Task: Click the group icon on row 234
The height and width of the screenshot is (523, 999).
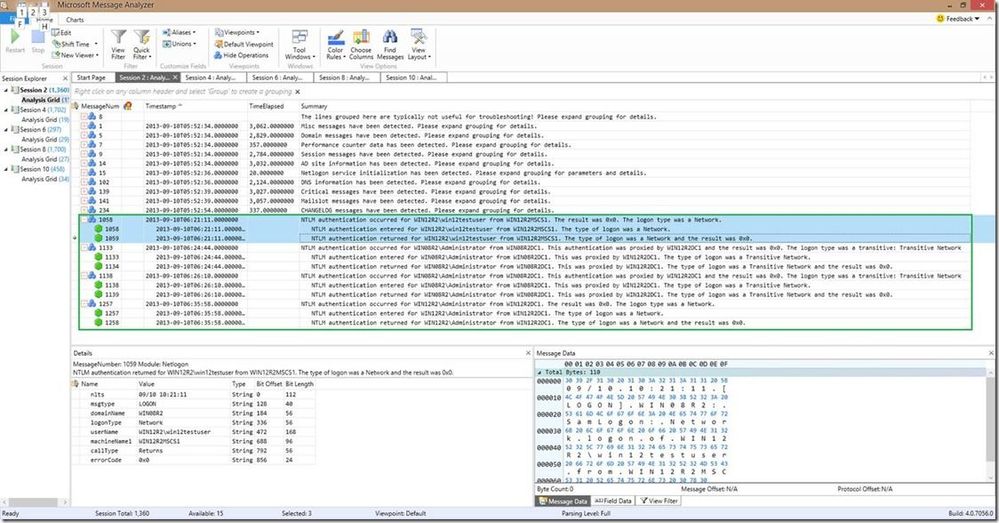Action: coord(92,210)
